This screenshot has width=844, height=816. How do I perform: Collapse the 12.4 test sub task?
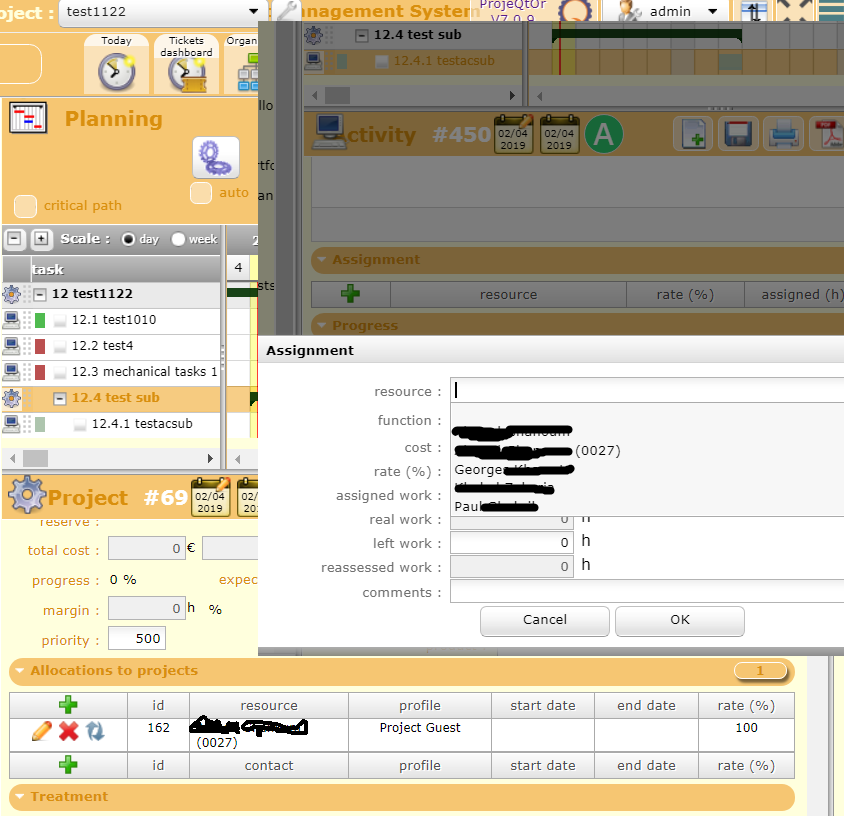point(60,398)
